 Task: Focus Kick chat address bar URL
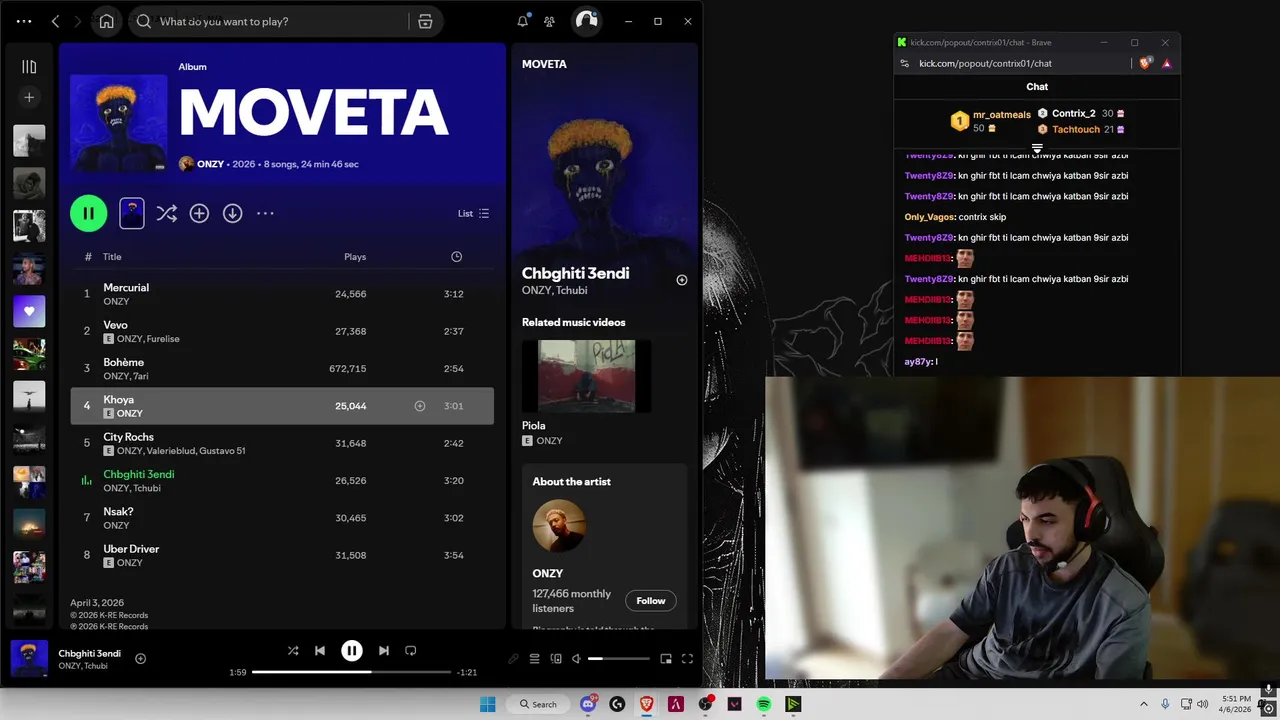pos(985,63)
